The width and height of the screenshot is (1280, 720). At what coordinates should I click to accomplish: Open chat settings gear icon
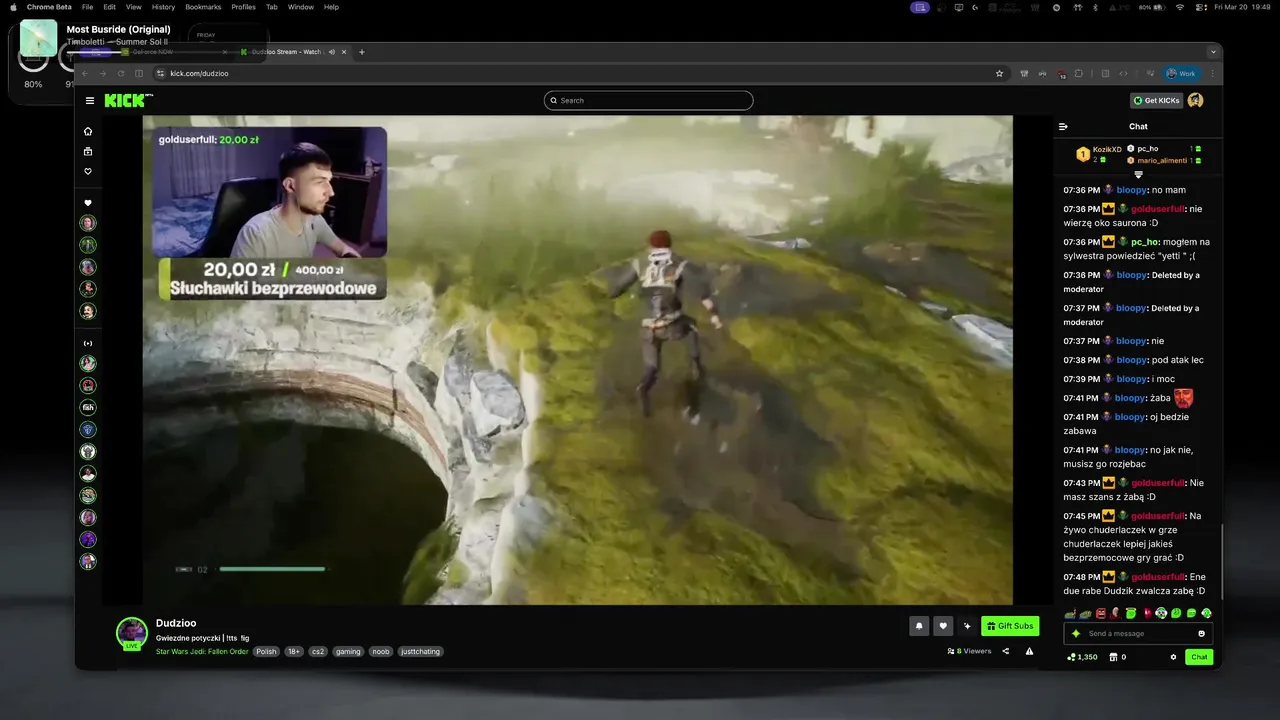click(x=1173, y=657)
